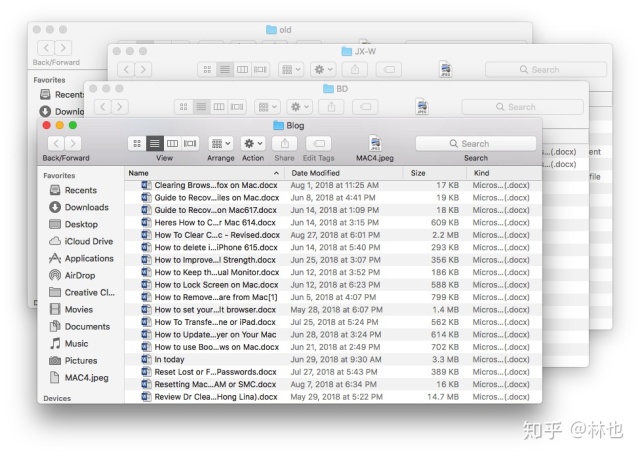Select 'How to delete i...iPhone 615.docx'
The width and height of the screenshot is (640, 456).
tap(333, 247)
